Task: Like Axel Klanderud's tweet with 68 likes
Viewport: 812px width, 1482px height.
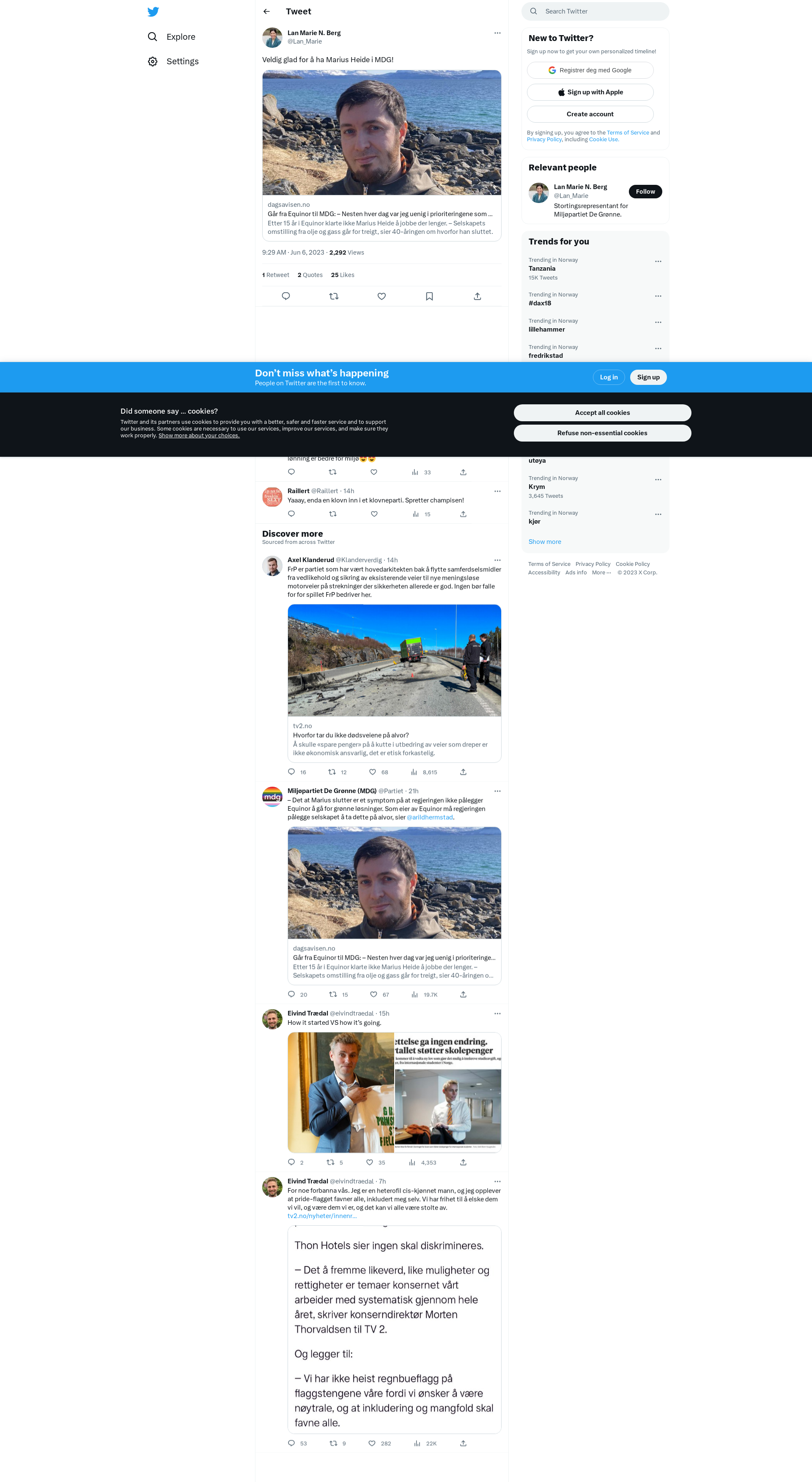Action: (x=373, y=772)
